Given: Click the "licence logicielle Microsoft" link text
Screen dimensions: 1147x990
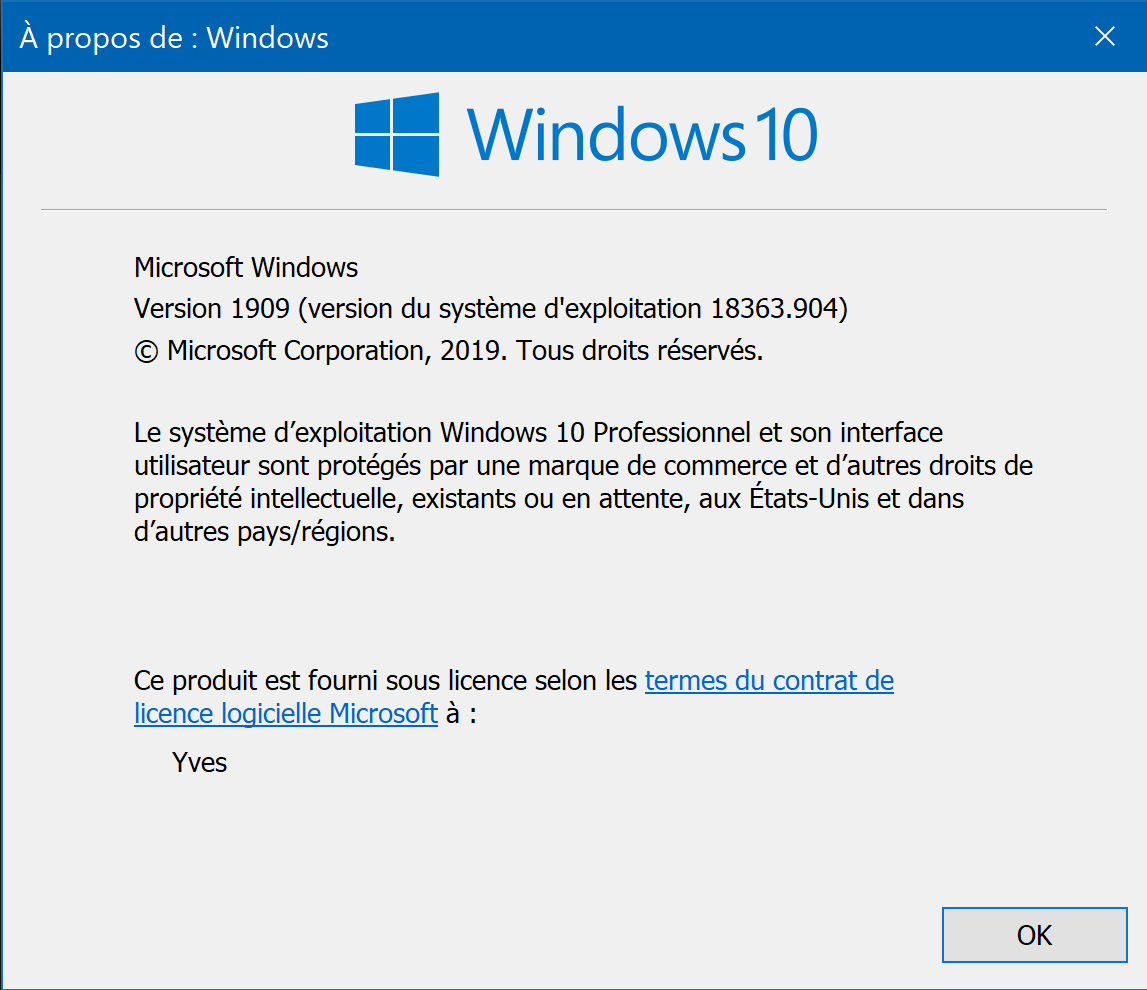Looking at the screenshot, I should pyautogui.click(x=286, y=713).
